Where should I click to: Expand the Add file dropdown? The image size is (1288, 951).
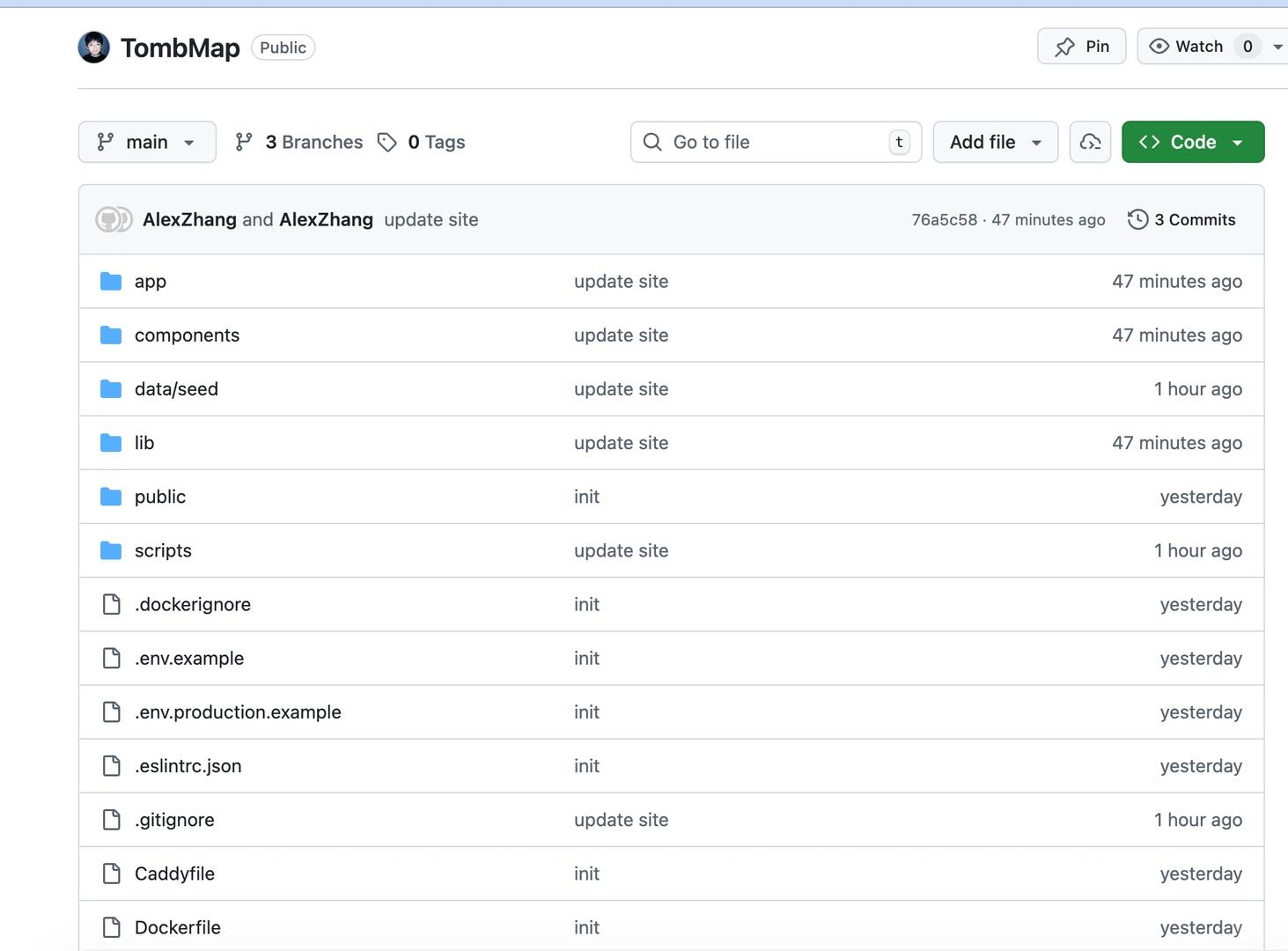click(996, 142)
